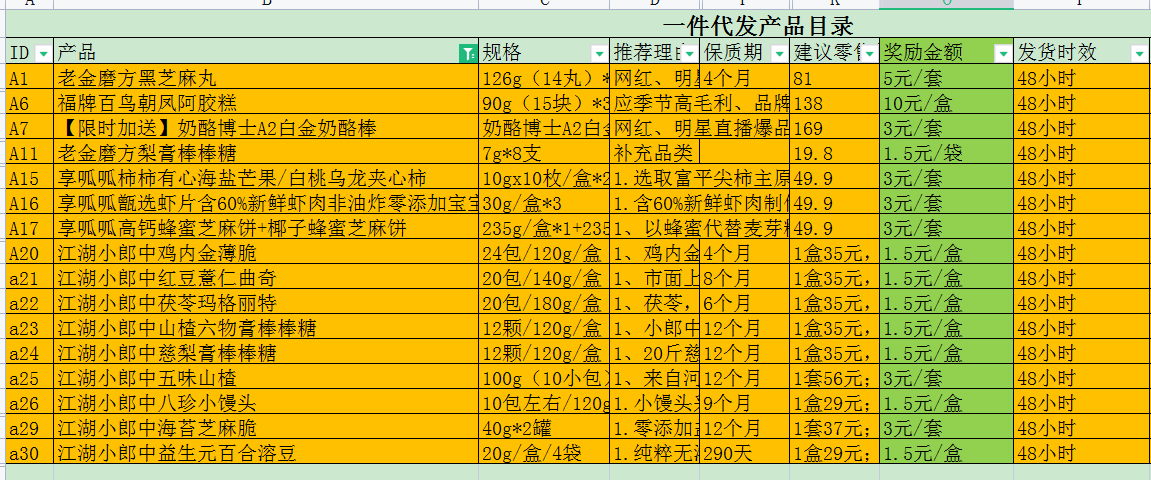Click ID cell A1

[x=30, y=78]
